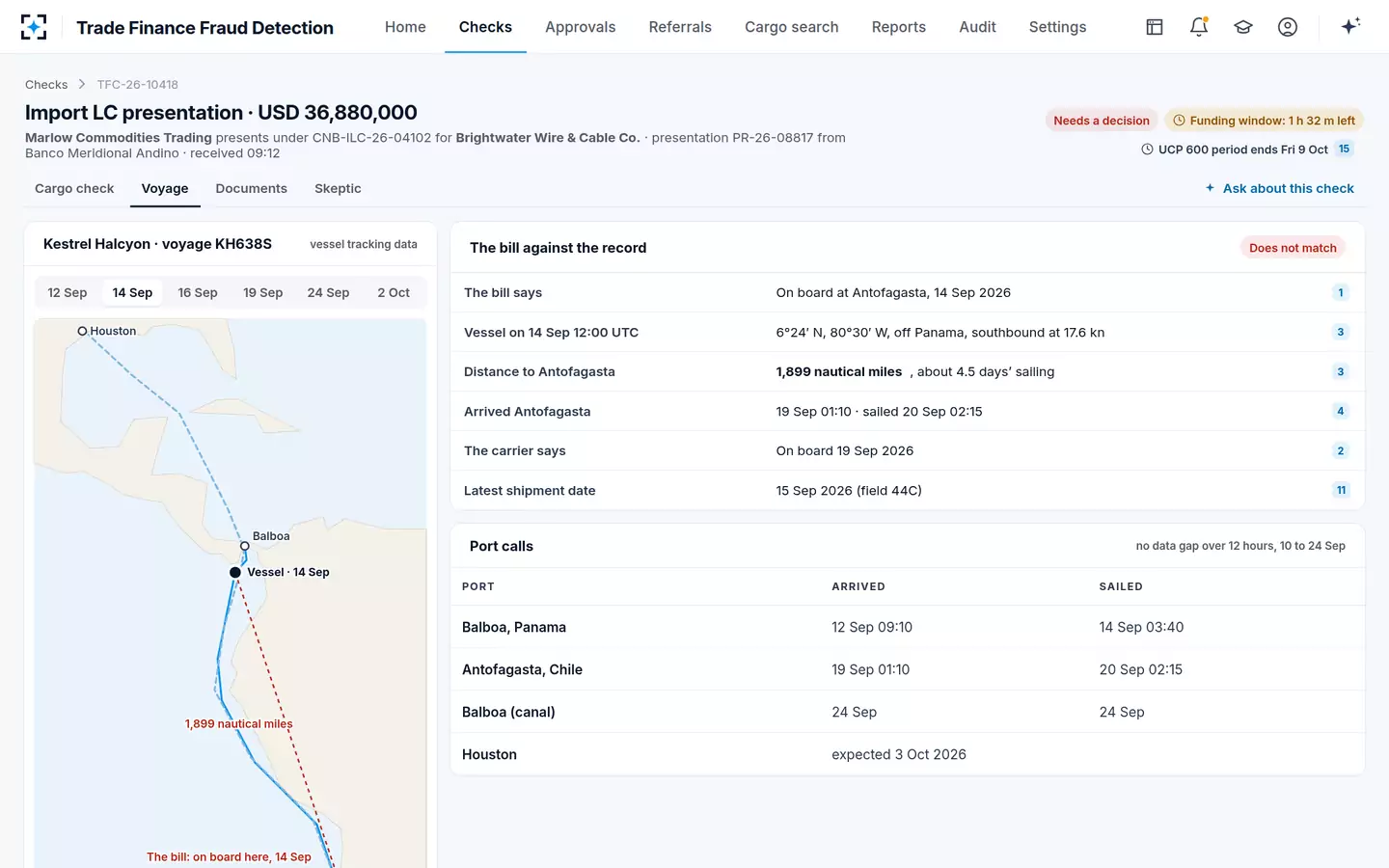1389x868 pixels.
Task: Click the Funding window clock icon
Action: pos(1179,121)
